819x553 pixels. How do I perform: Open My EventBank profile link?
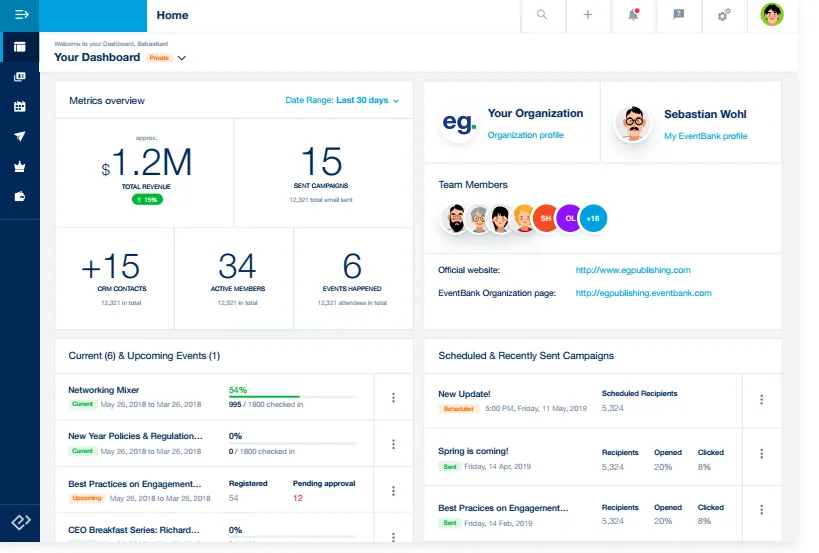pyautogui.click(x=705, y=136)
